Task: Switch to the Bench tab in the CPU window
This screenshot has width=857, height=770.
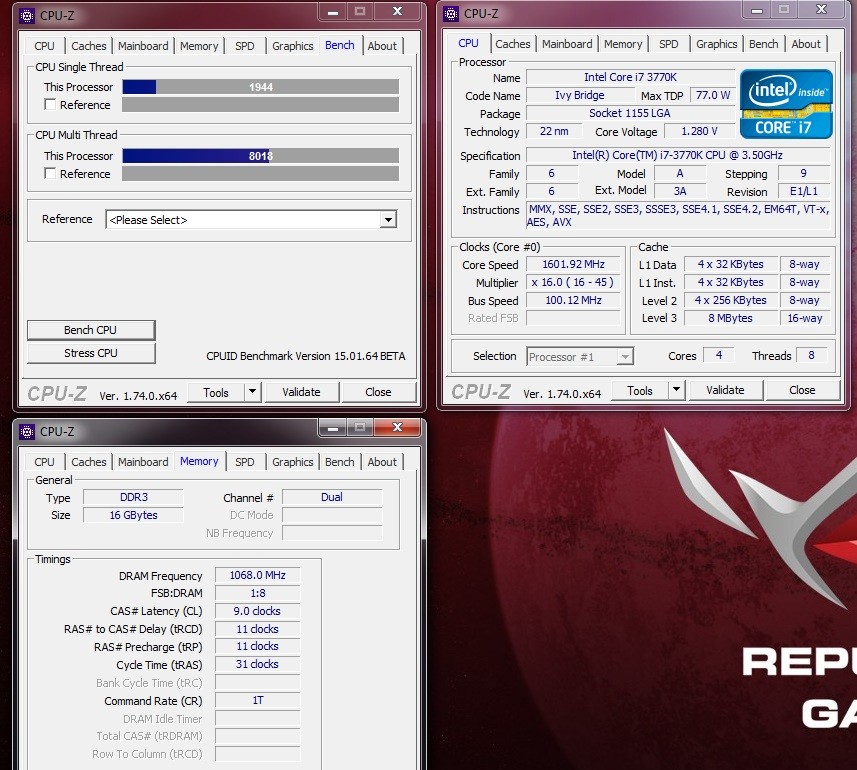Action: coord(764,44)
